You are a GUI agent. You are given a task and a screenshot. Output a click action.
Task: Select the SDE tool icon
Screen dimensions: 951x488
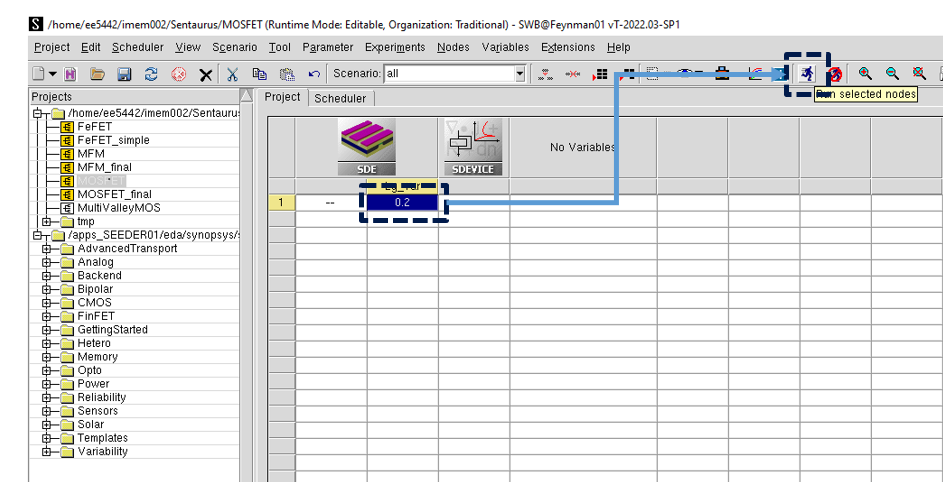pyautogui.click(x=366, y=147)
